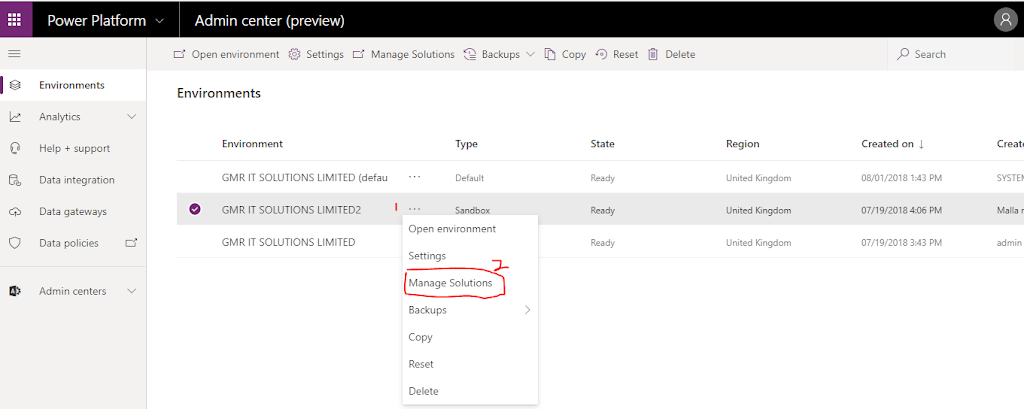Click the Analytics sidebar label

[x=59, y=117]
